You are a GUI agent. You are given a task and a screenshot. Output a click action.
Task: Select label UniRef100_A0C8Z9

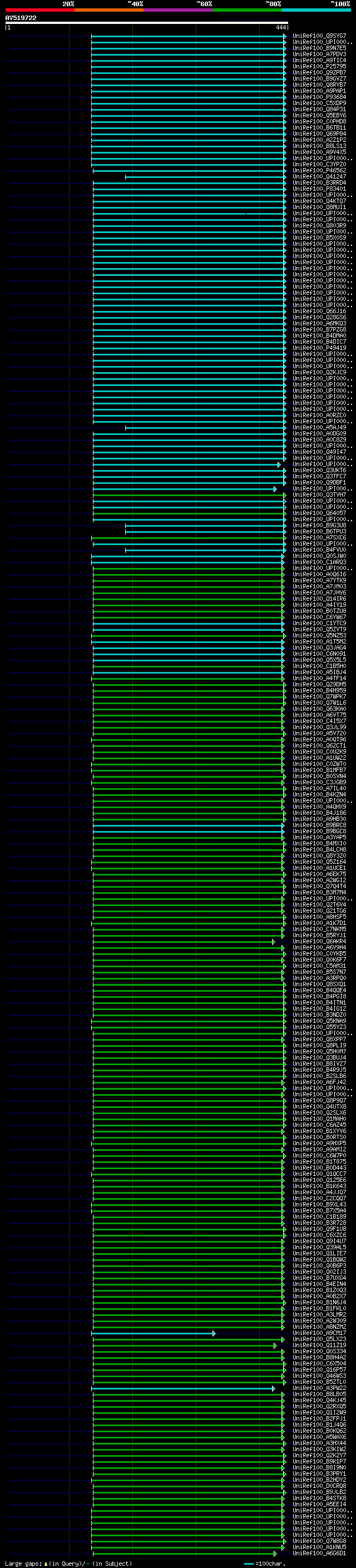pyautogui.click(x=319, y=439)
